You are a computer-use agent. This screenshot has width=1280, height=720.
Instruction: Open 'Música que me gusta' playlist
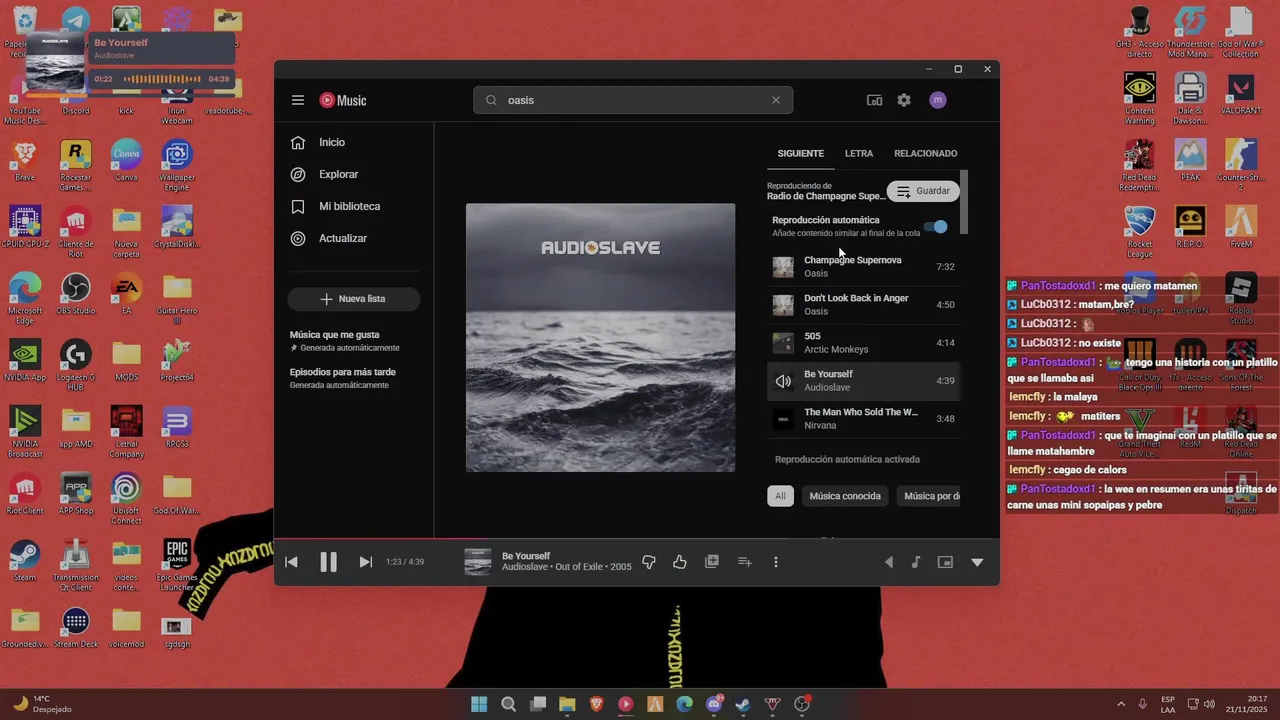pyautogui.click(x=345, y=341)
